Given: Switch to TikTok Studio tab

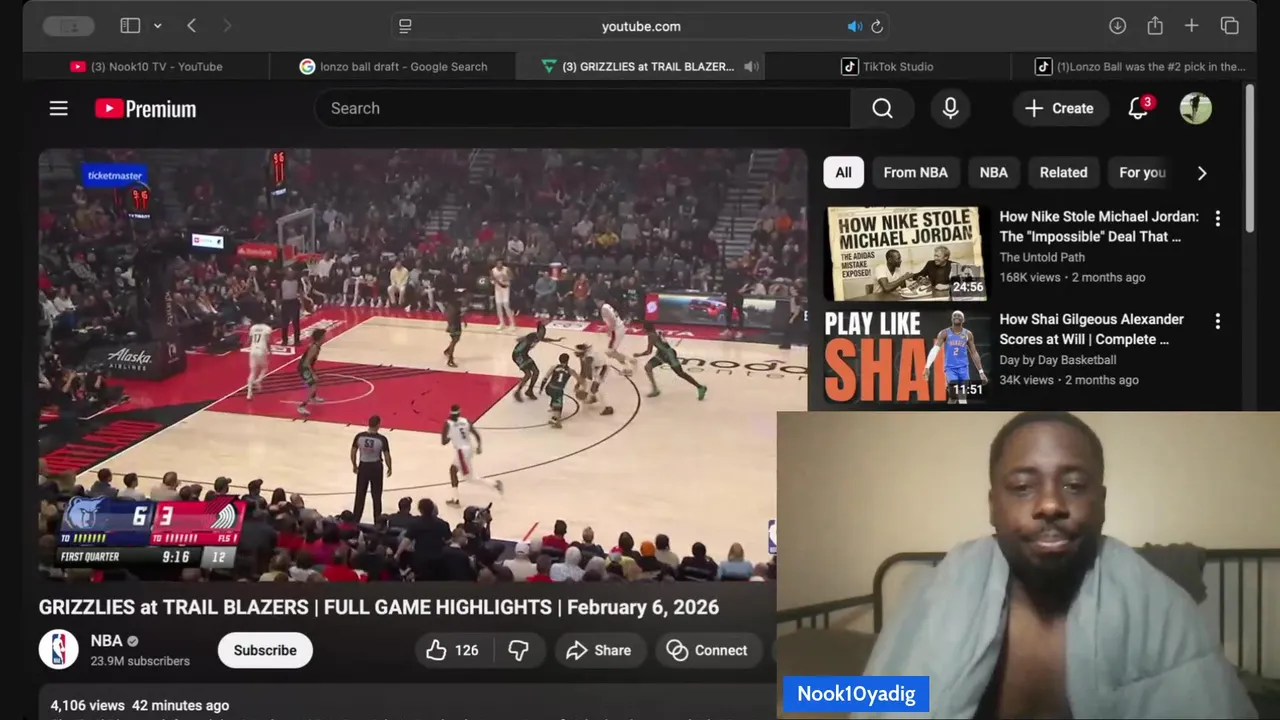Looking at the screenshot, I should (x=887, y=66).
